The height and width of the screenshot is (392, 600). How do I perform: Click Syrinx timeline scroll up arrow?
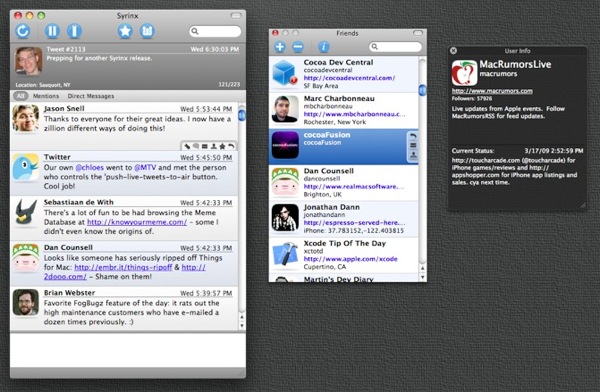coord(242,317)
